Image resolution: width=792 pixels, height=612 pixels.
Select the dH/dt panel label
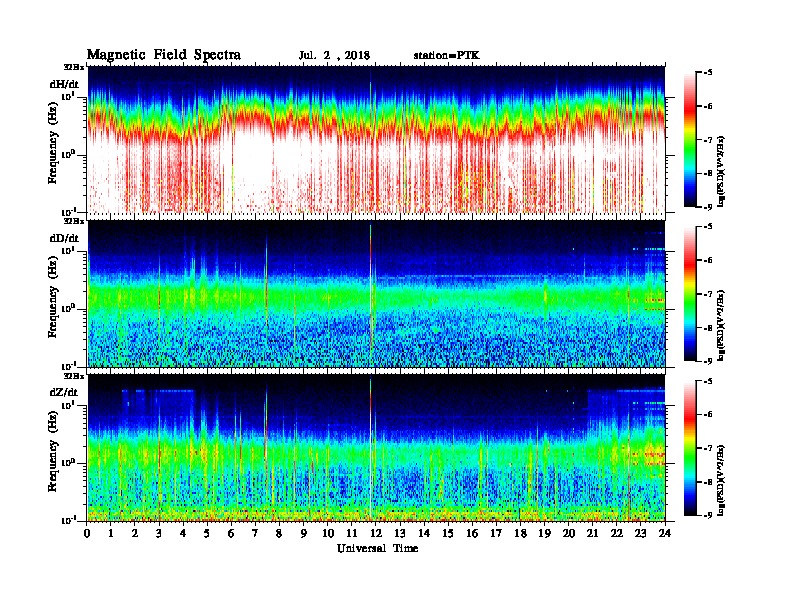point(64,84)
